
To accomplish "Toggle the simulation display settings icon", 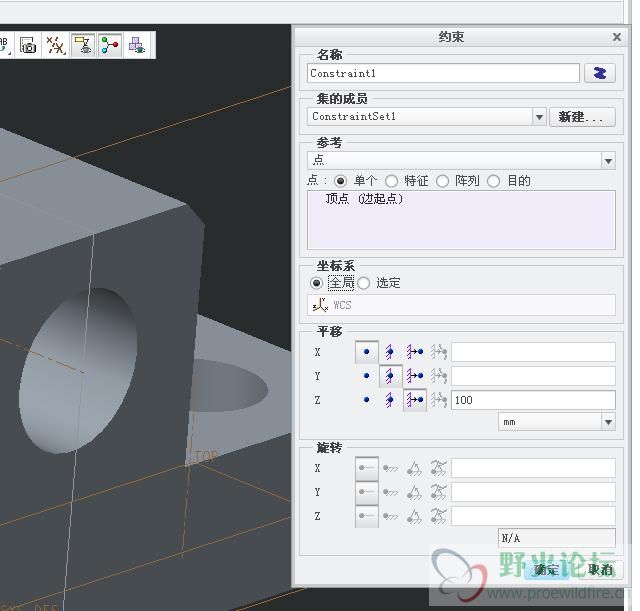I will coord(83,45).
